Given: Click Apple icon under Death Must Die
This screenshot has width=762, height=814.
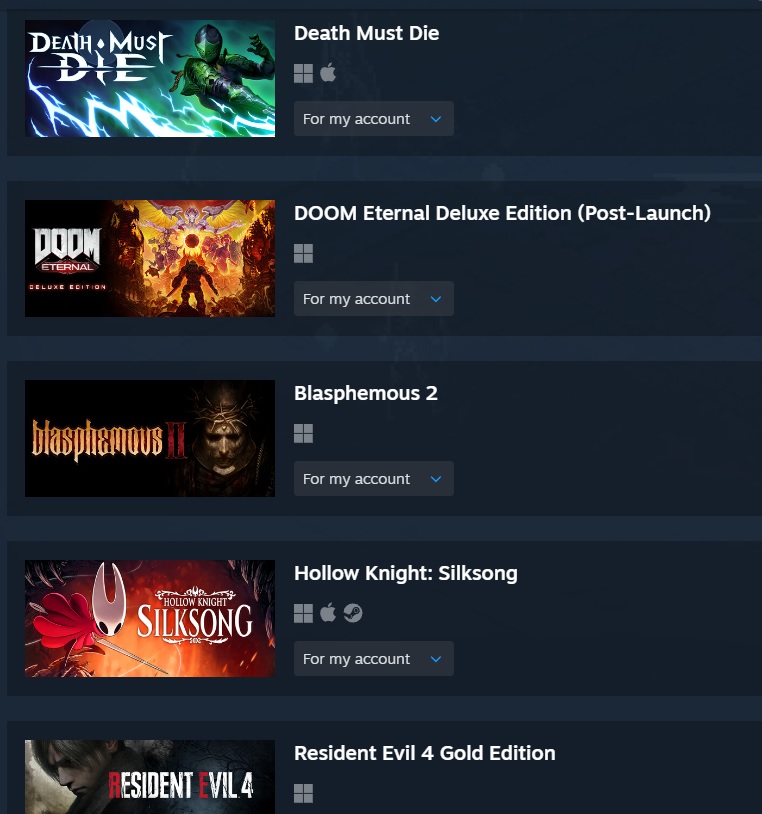Looking at the screenshot, I should pyautogui.click(x=328, y=73).
